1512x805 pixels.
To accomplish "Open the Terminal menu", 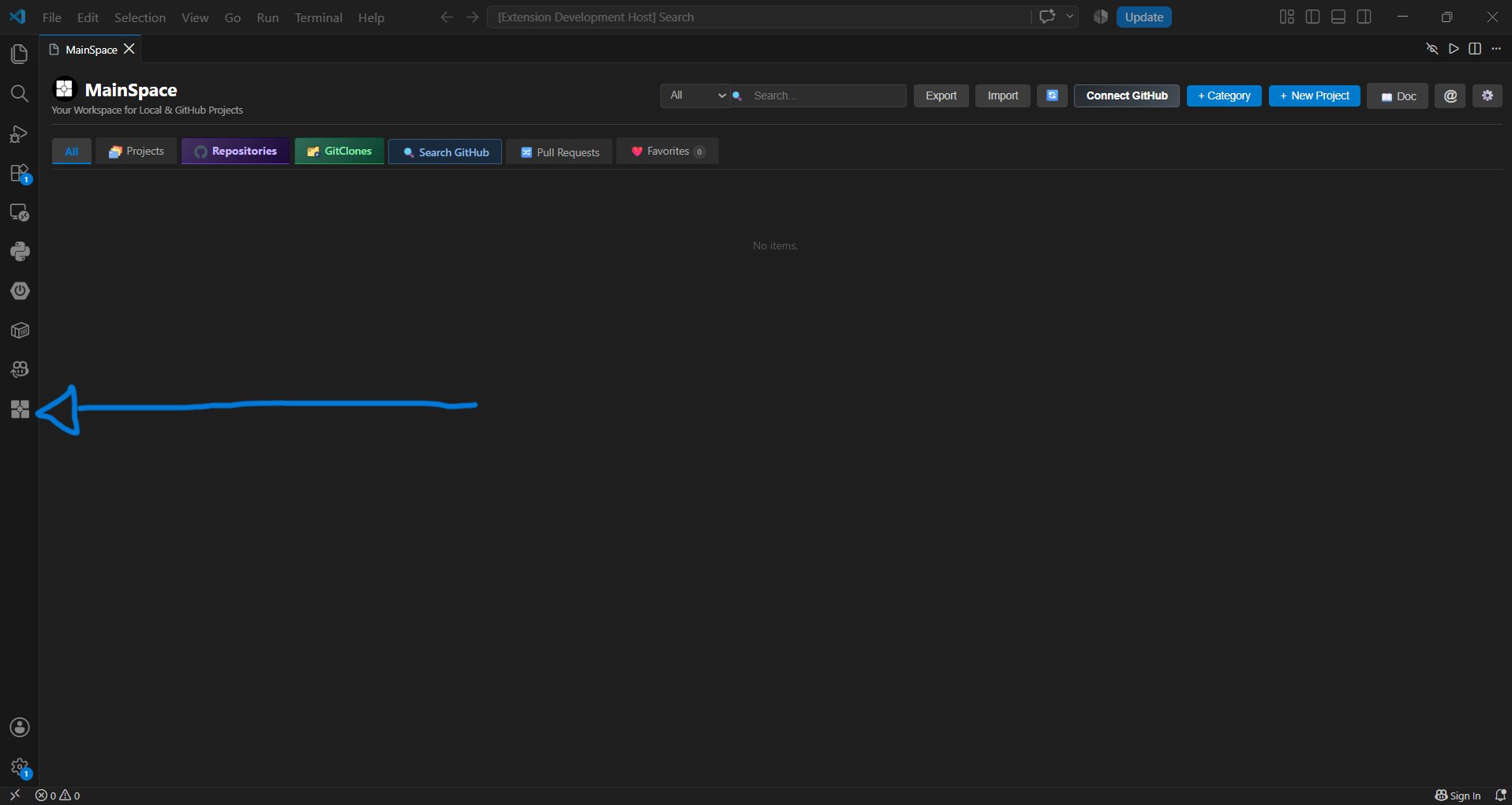I will (319, 17).
